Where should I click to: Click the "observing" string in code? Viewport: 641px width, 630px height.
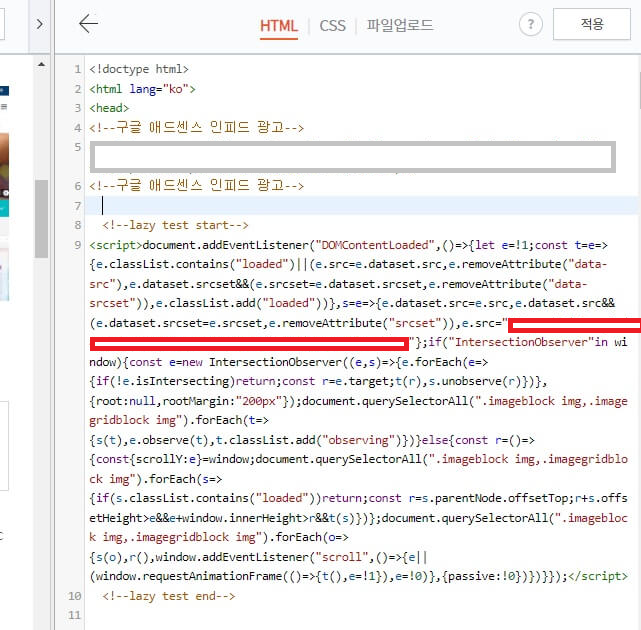coord(358,440)
